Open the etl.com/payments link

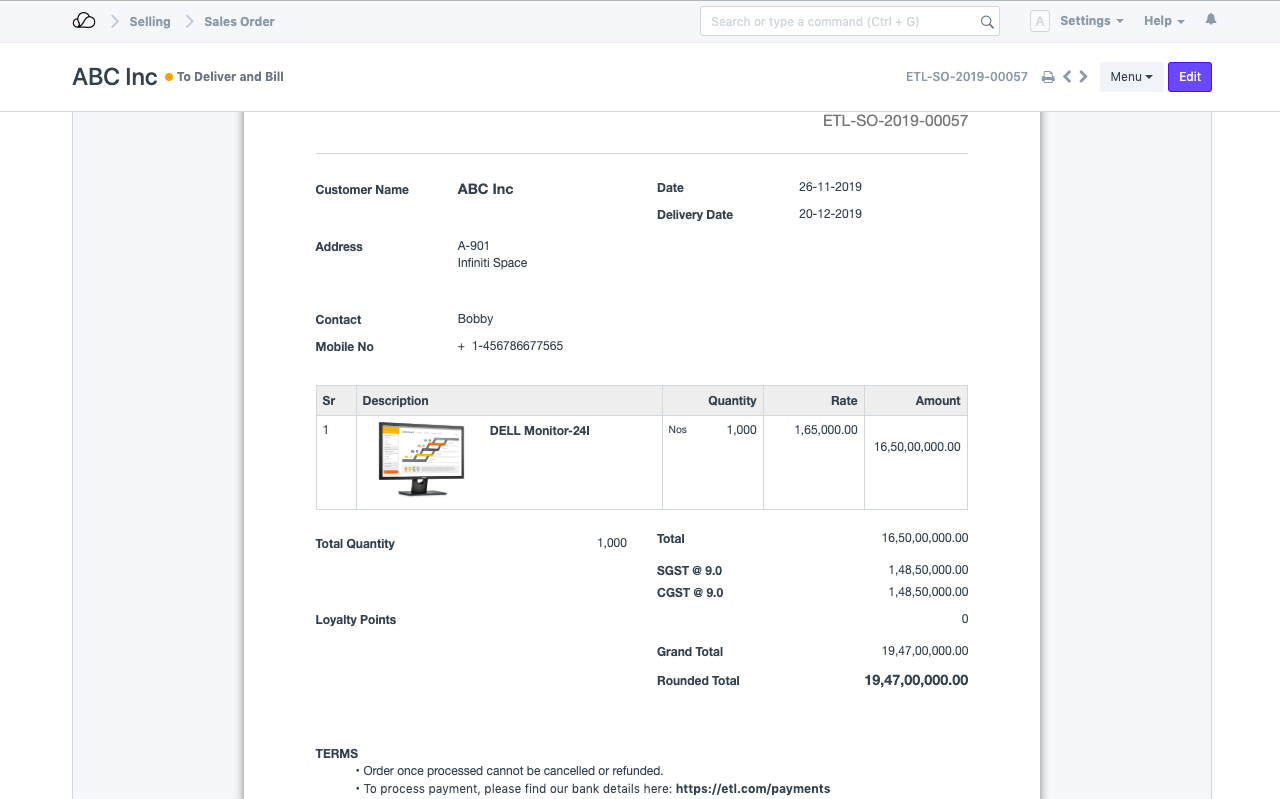[x=752, y=788]
